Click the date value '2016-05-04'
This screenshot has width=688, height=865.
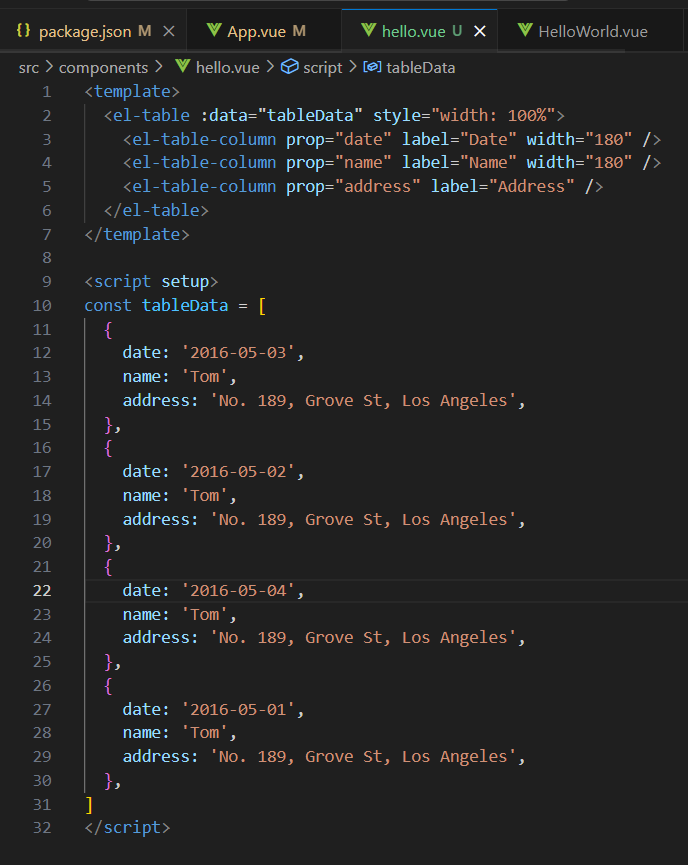point(238,591)
